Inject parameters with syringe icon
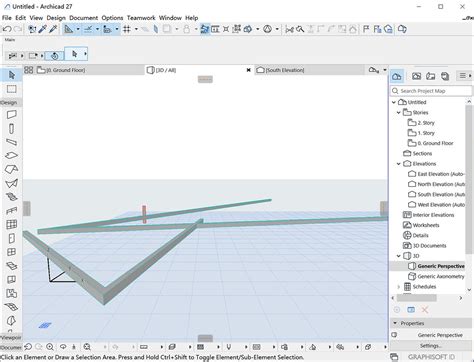The width and height of the screenshot is (474, 362). [53, 29]
